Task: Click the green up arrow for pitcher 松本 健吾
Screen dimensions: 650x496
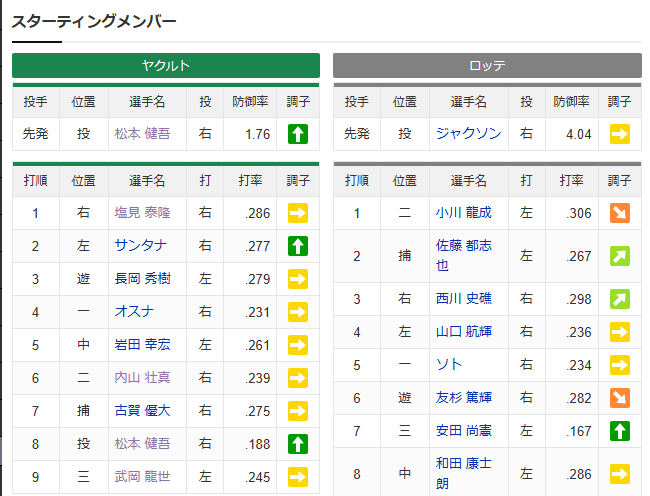Action: coord(298,134)
